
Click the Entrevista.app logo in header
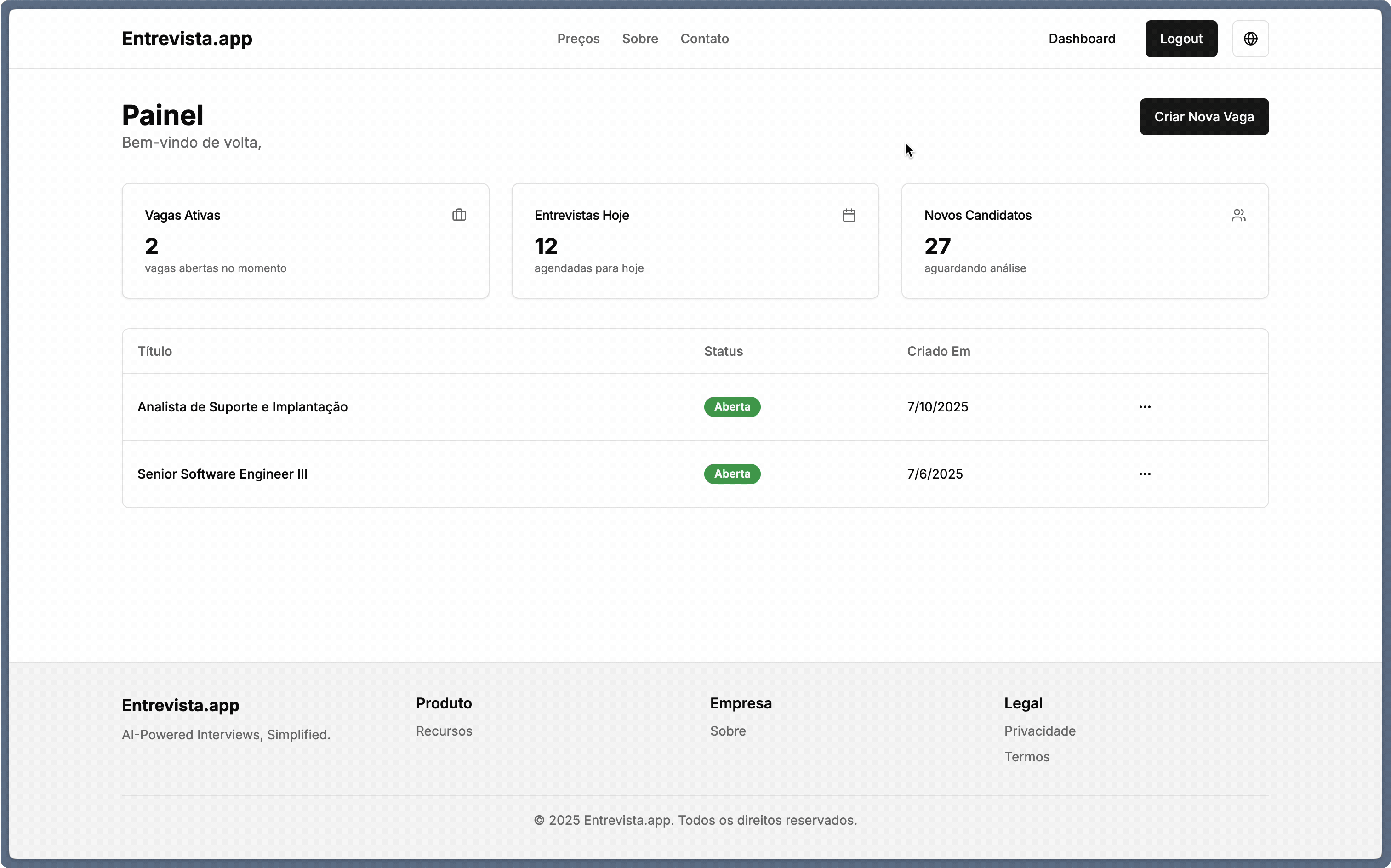tap(187, 39)
